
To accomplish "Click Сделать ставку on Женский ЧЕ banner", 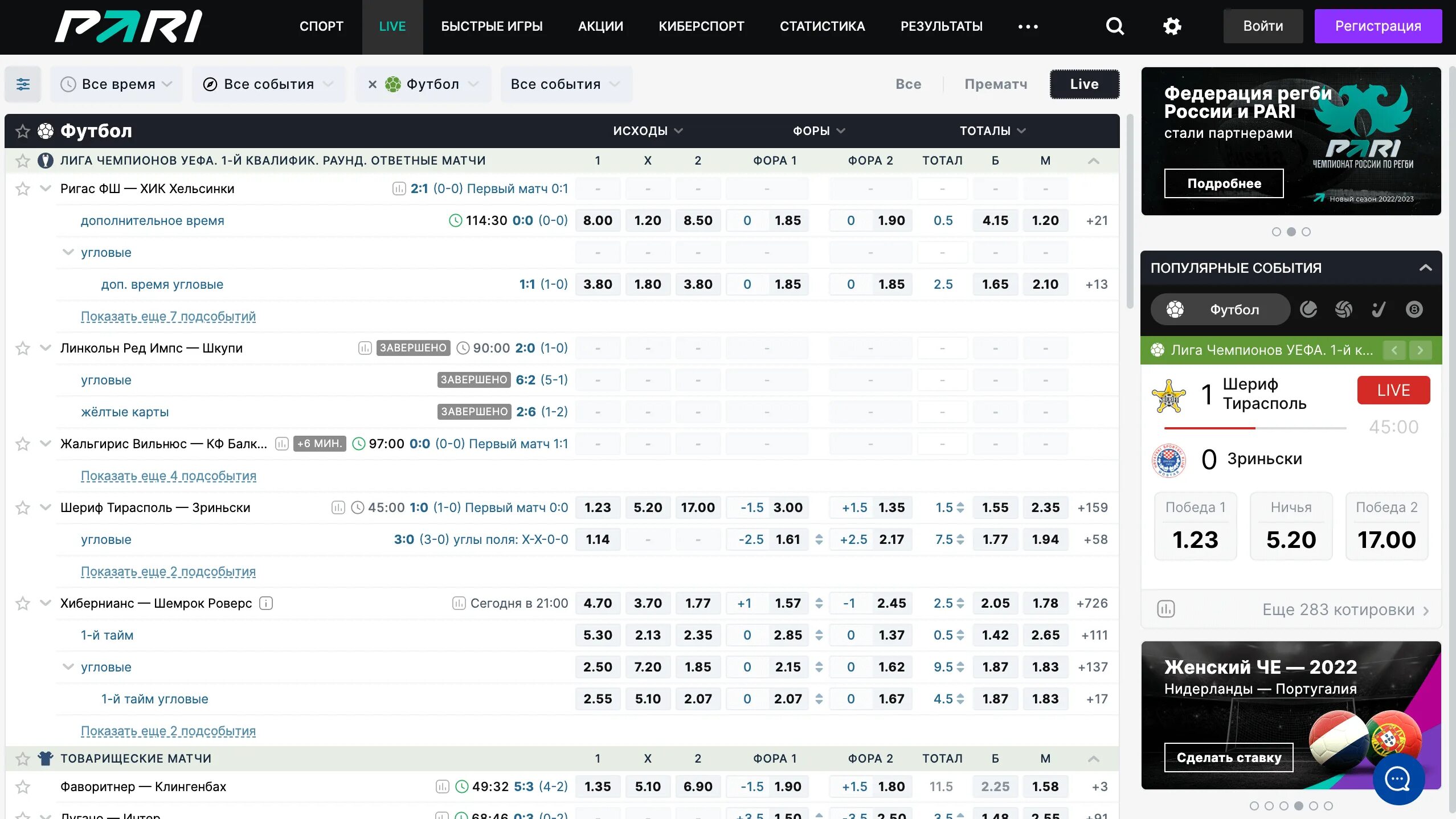I will point(1229,757).
